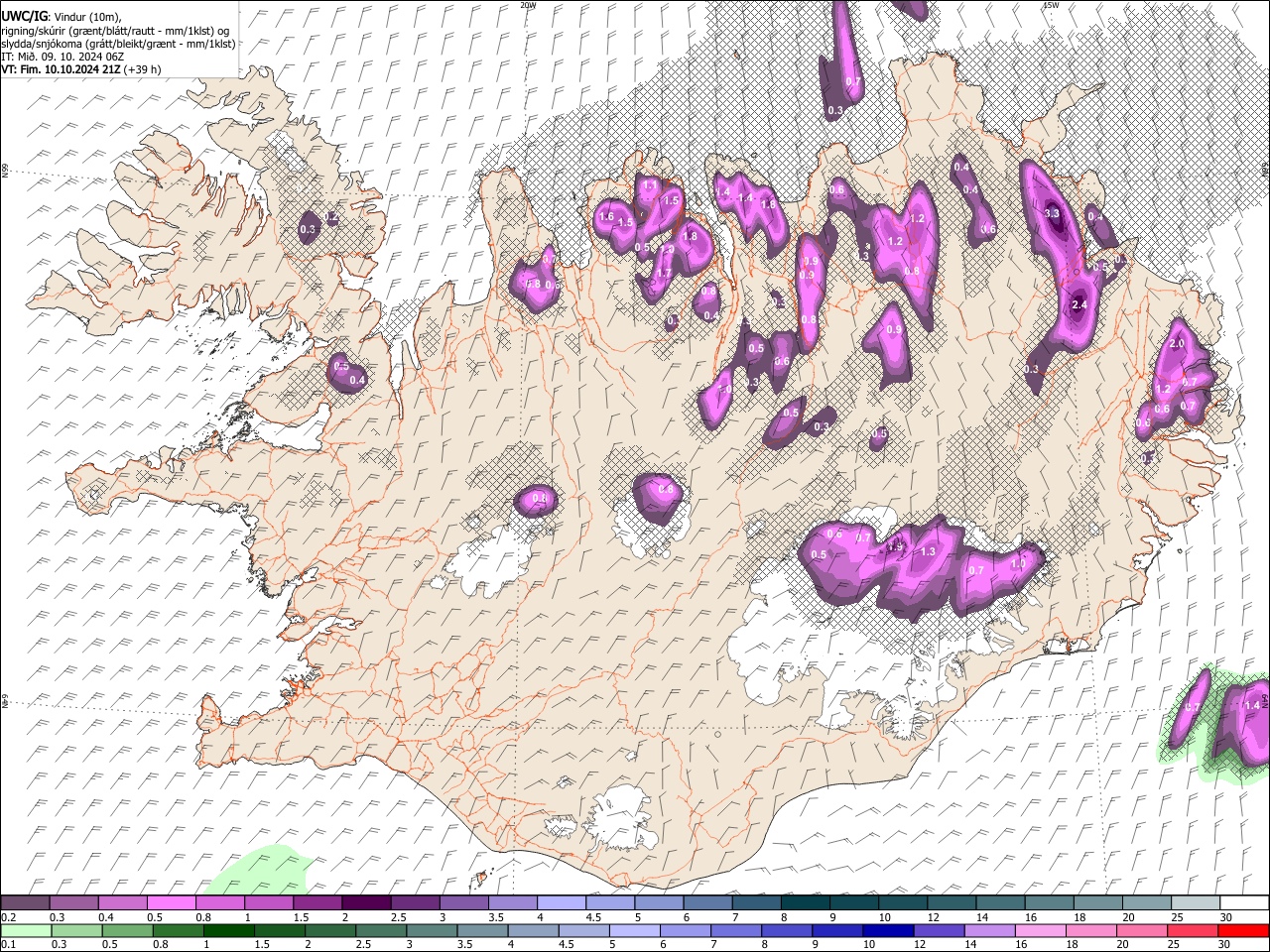Pick lower scale violet swatch between 12 and 14
The height and width of the screenshot is (952, 1270).
pyautogui.click(x=938, y=930)
